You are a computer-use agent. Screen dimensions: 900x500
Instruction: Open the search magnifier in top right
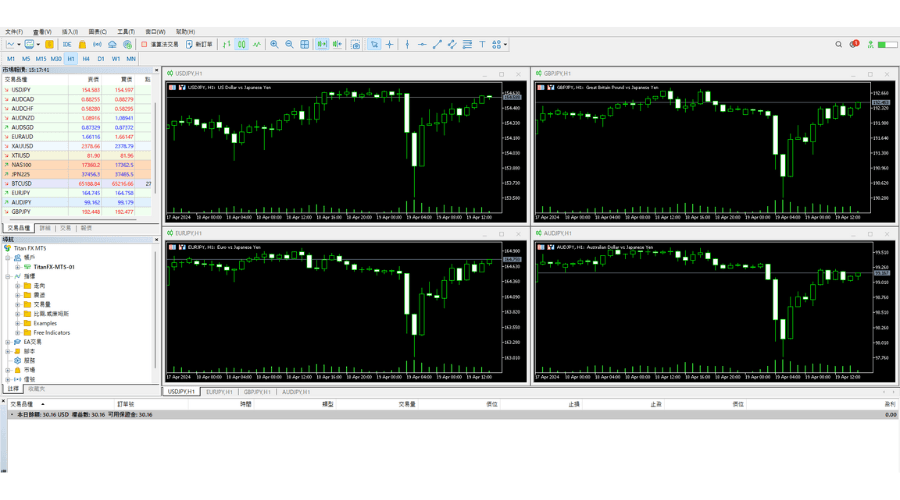[x=838, y=44]
